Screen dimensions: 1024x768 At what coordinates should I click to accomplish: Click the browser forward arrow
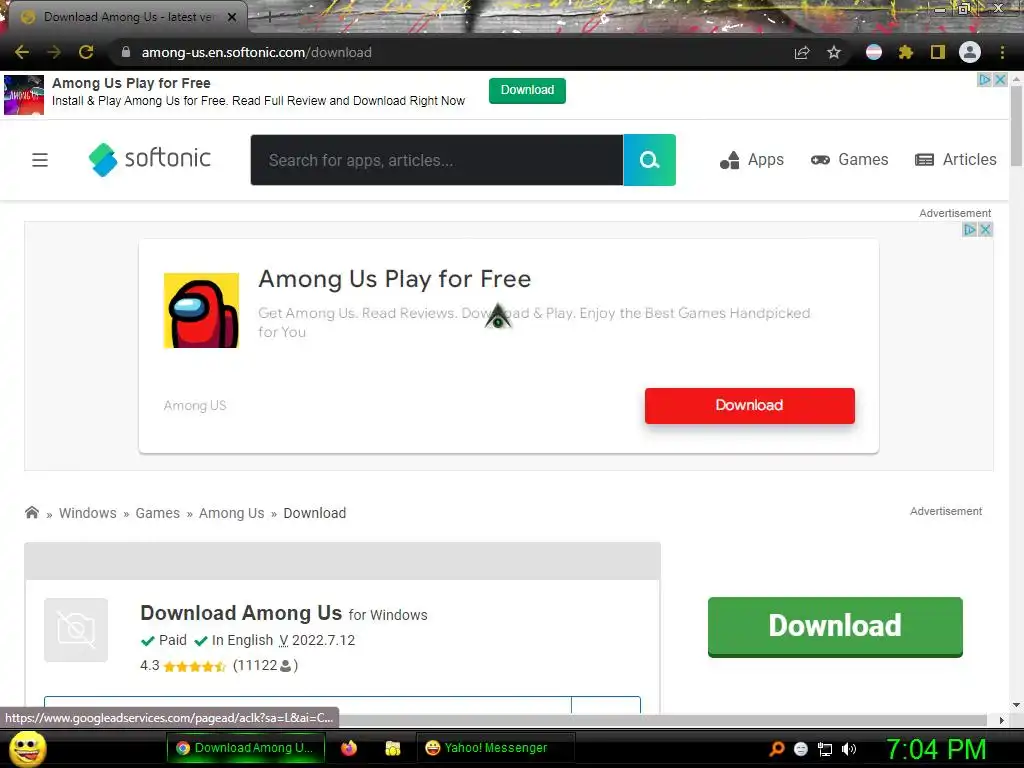tap(54, 52)
